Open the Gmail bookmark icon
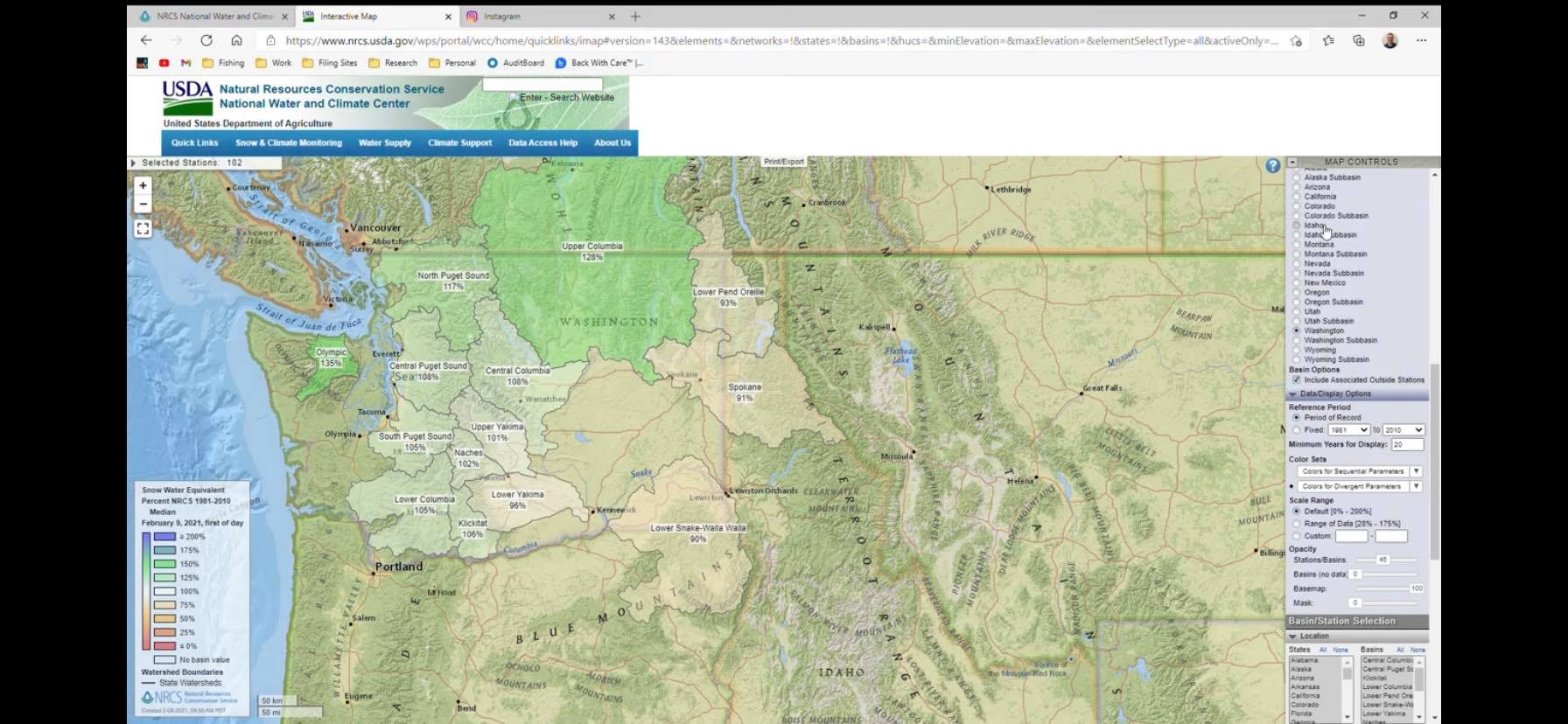1568x724 pixels. pyautogui.click(x=185, y=63)
